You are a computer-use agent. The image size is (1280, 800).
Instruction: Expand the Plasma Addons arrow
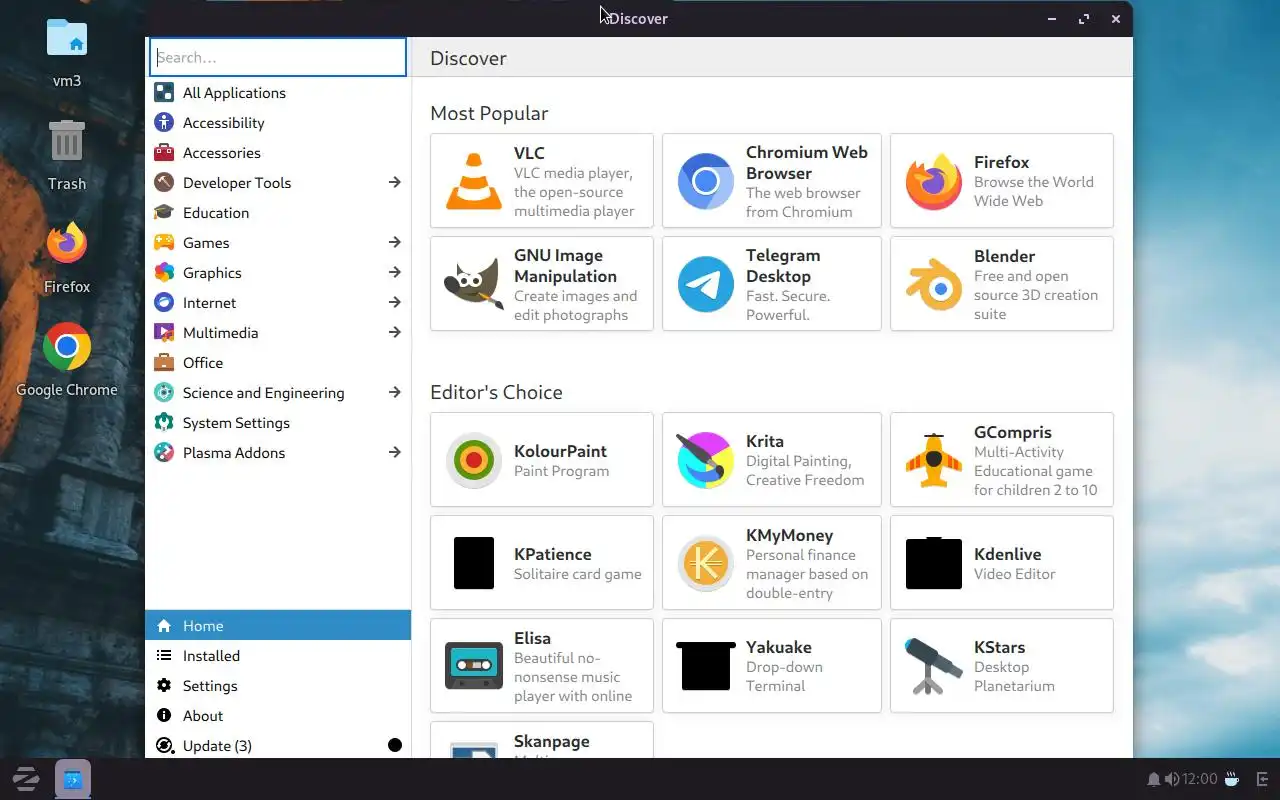(x=395, y=452)
